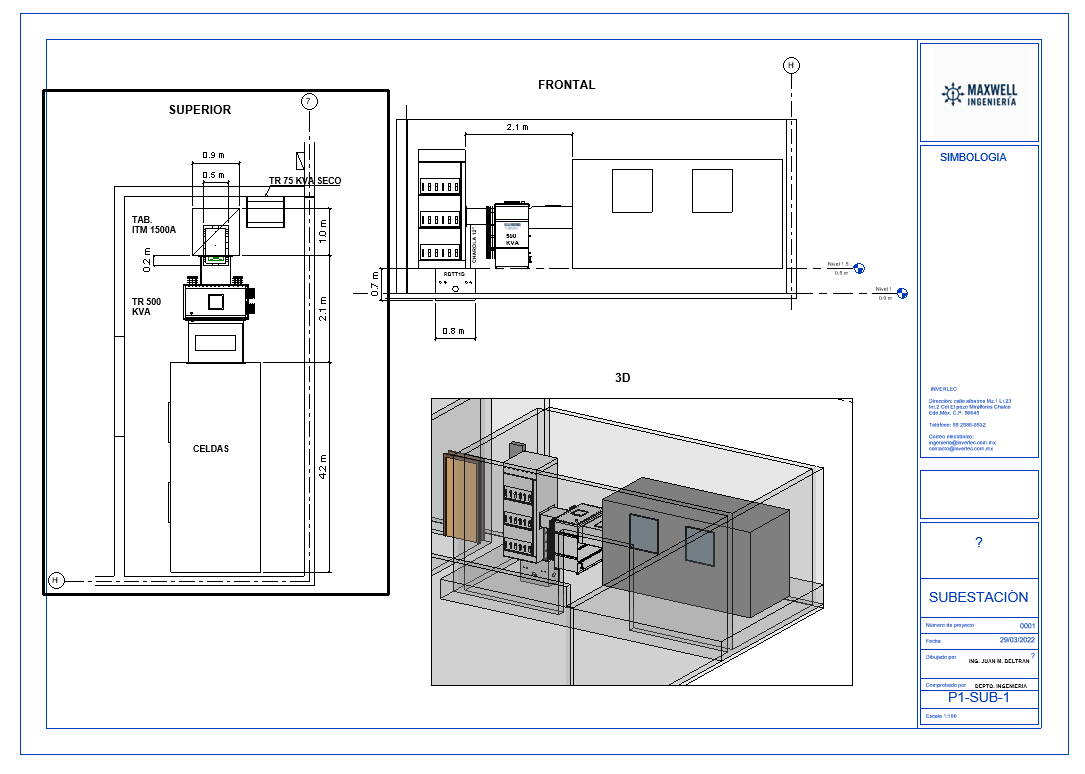Select the right window square in FRONTAL view
1085x774 pixels.
click(x=712, y=191)
